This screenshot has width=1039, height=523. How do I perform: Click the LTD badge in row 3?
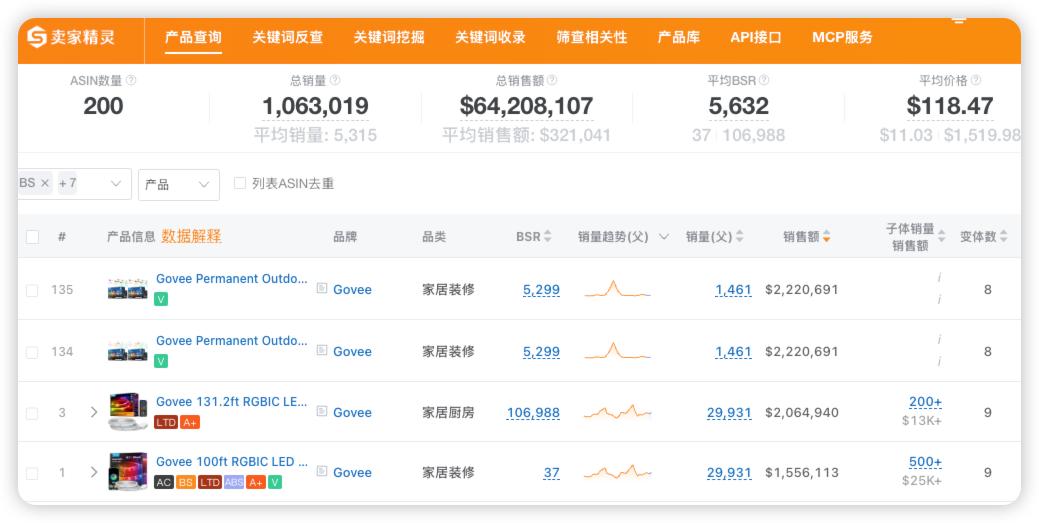tap(166, 422)
